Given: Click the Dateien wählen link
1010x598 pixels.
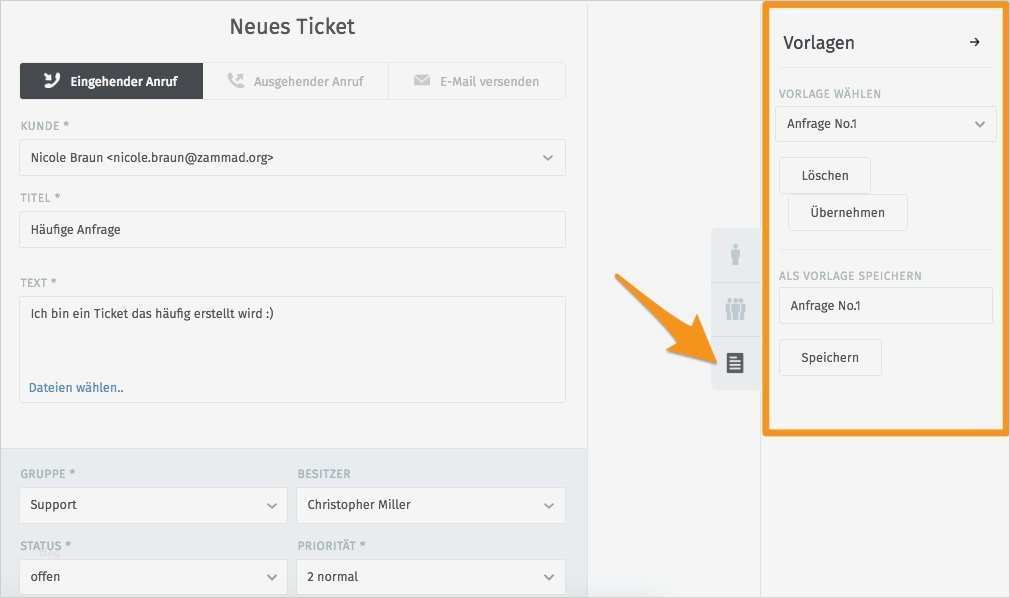Looking at the screenshot, I should pos(76,387).
